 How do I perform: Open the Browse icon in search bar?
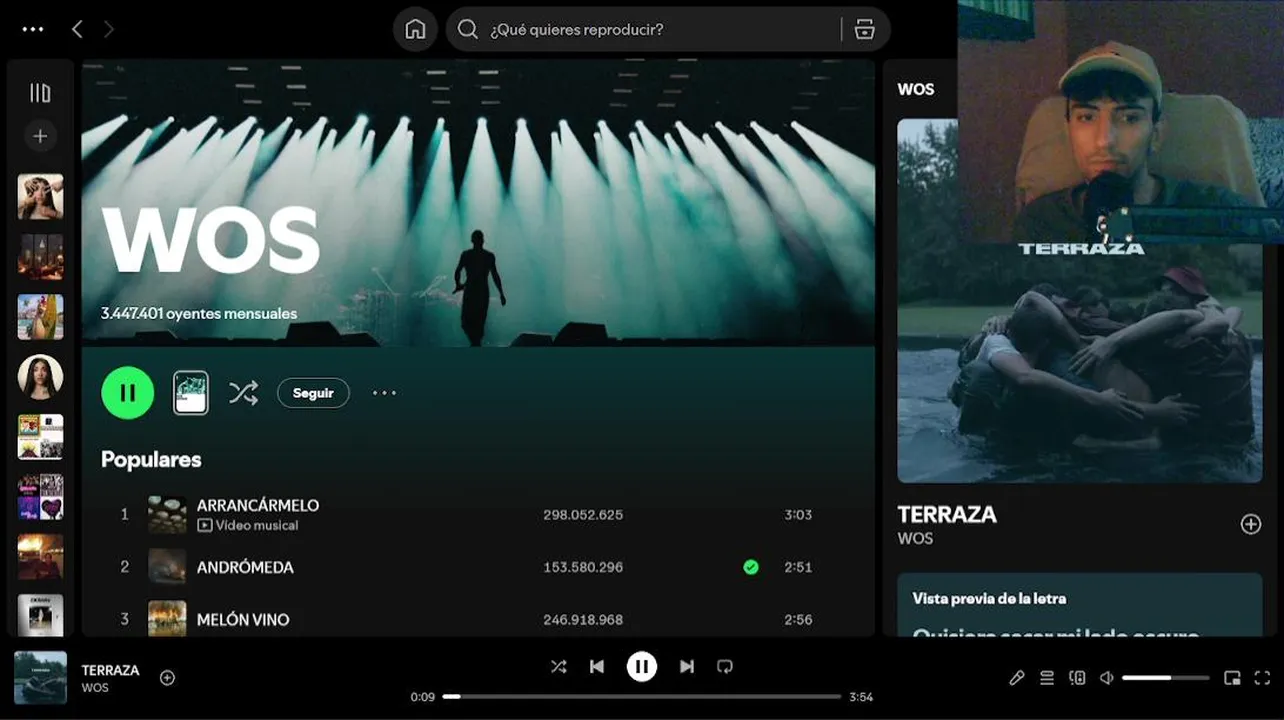tap(865, 29)
